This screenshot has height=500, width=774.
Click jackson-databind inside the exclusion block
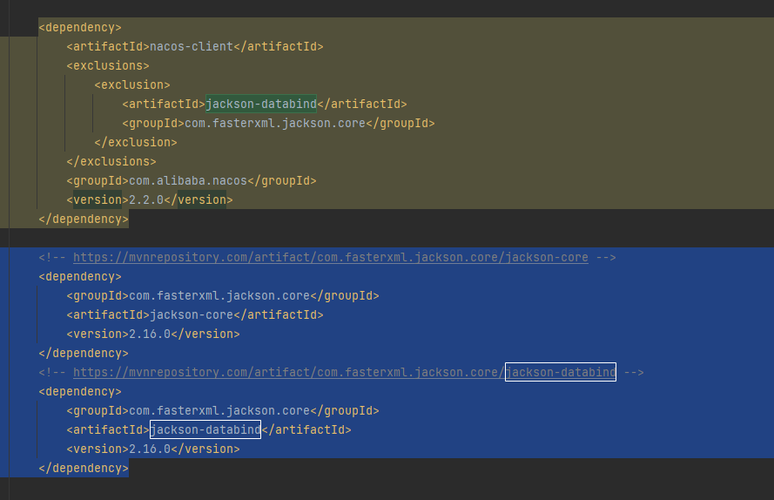point(261,104)
